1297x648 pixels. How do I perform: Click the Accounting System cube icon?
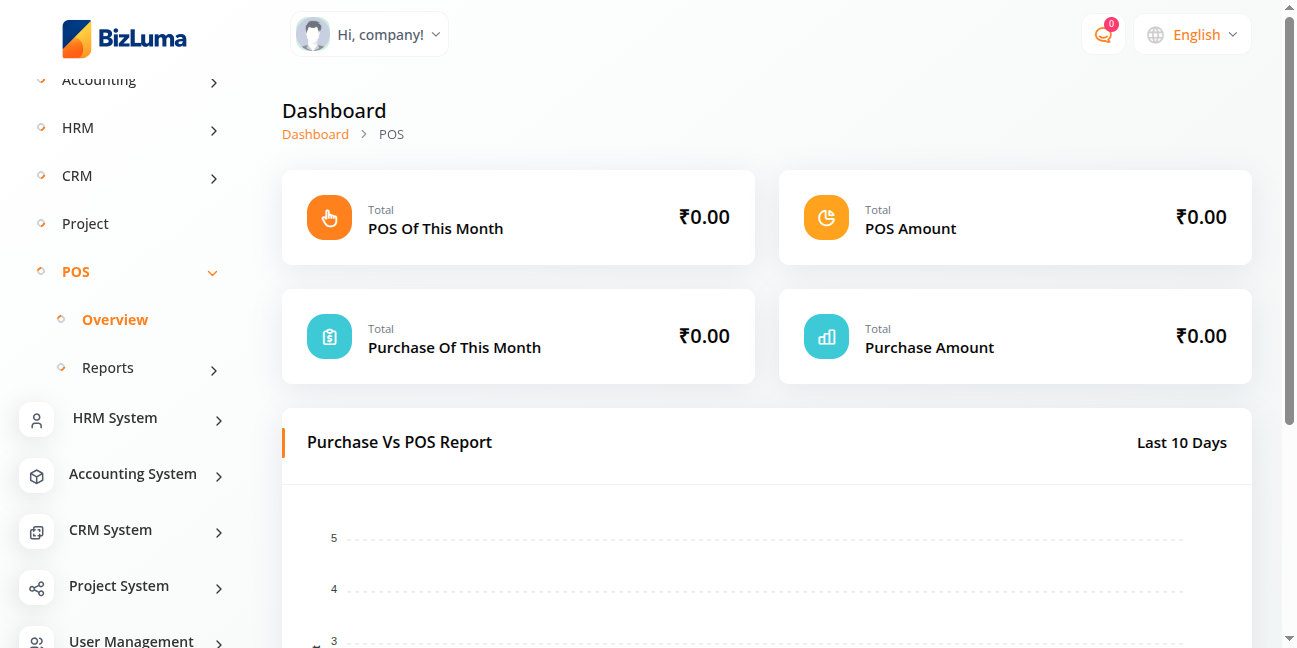click(37, 476)
